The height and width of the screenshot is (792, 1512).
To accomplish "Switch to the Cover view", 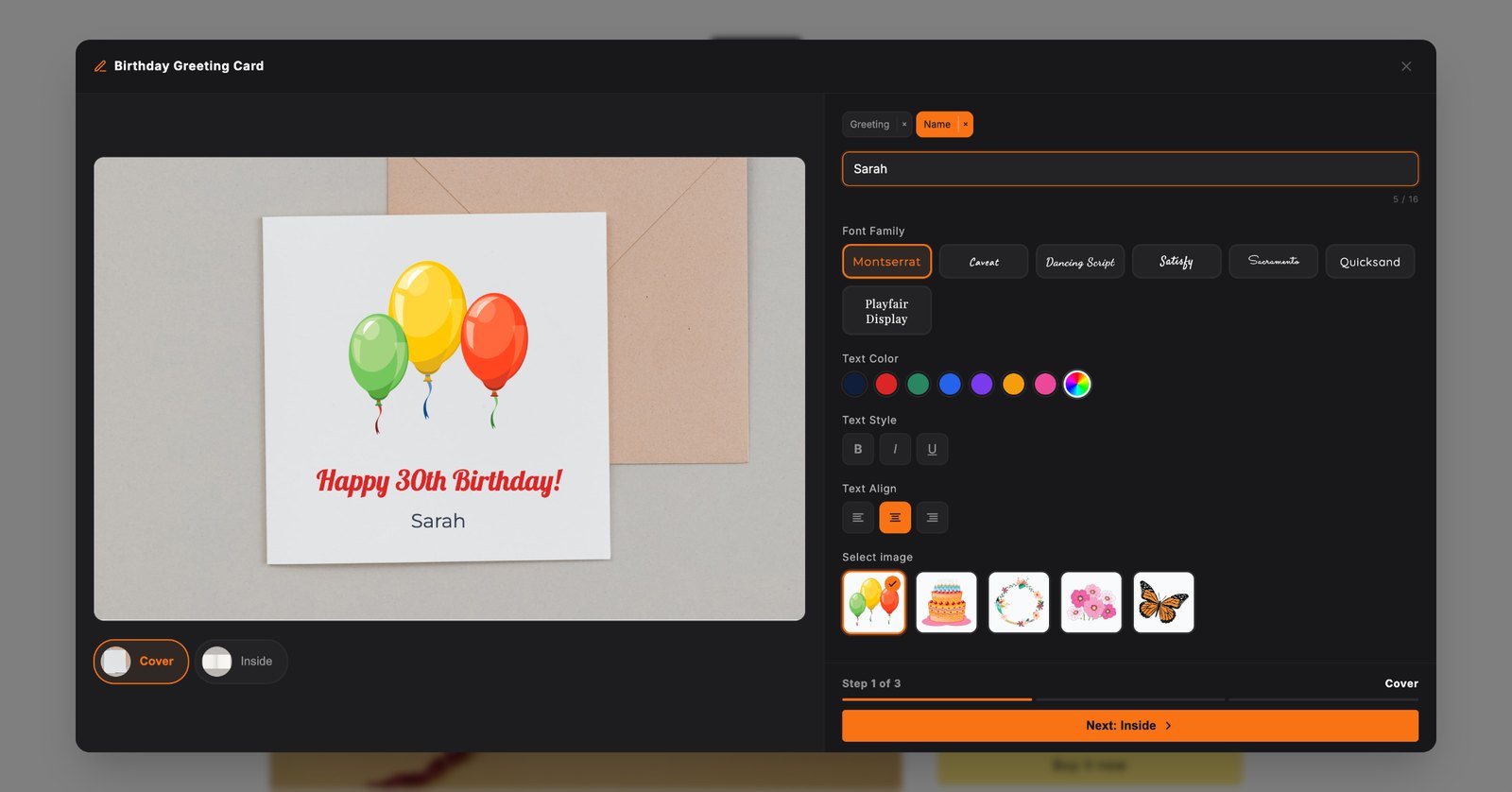I will [141, 662].
